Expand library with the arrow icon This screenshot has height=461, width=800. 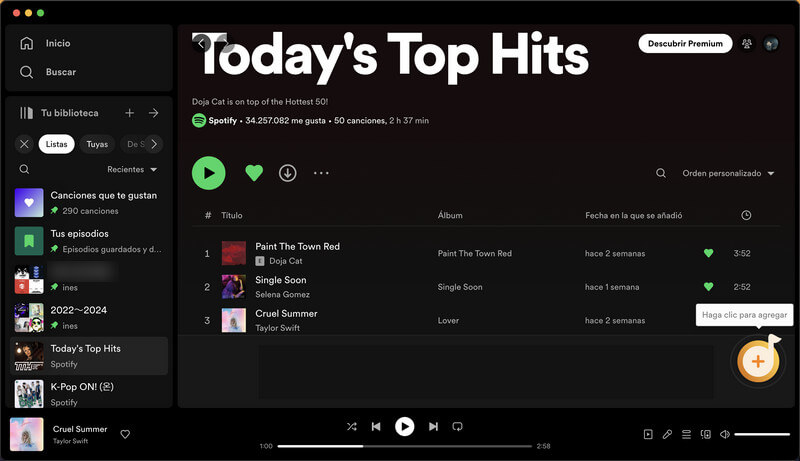(x=154, y=113)
